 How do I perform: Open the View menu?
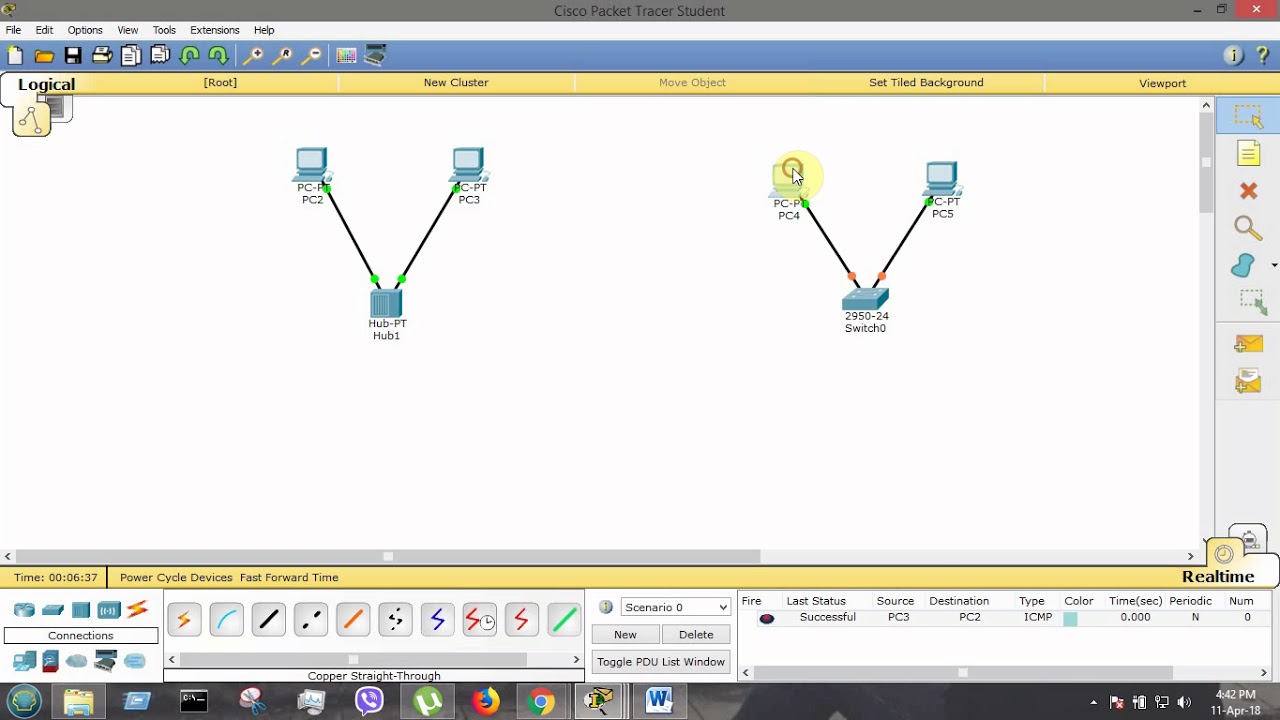pos(128,30)
